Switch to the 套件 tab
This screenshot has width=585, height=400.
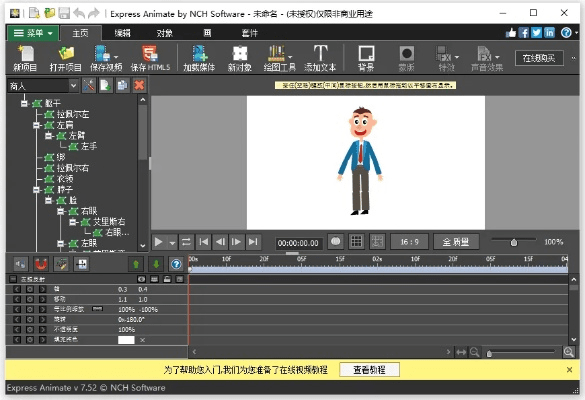coord(250,33)
